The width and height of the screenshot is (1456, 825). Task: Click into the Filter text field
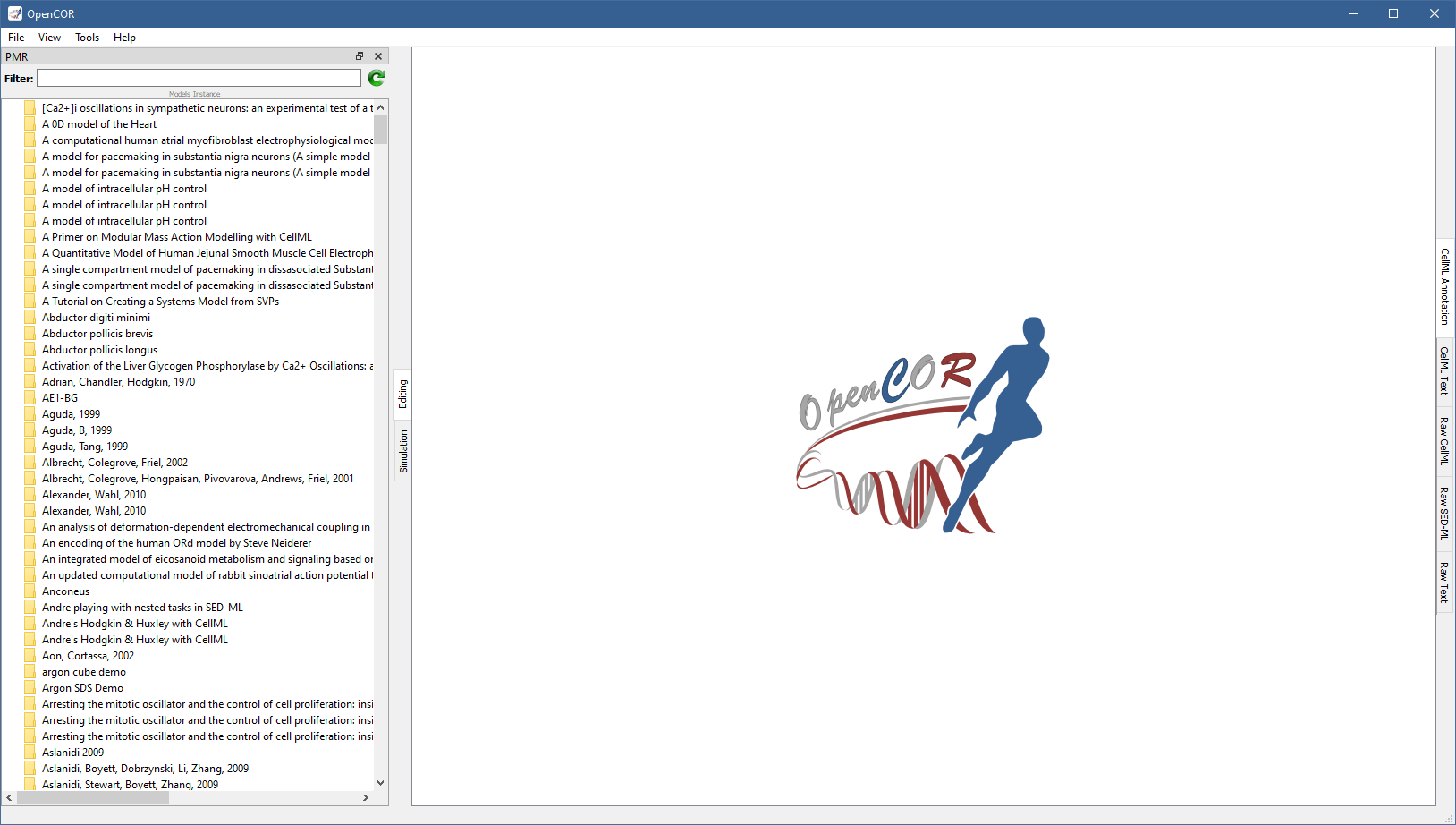[x=199, y=79]
